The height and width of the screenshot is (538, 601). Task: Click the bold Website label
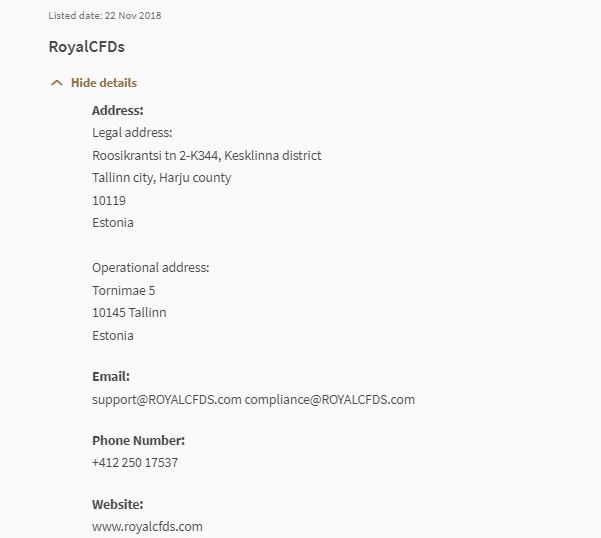(118, 504)
